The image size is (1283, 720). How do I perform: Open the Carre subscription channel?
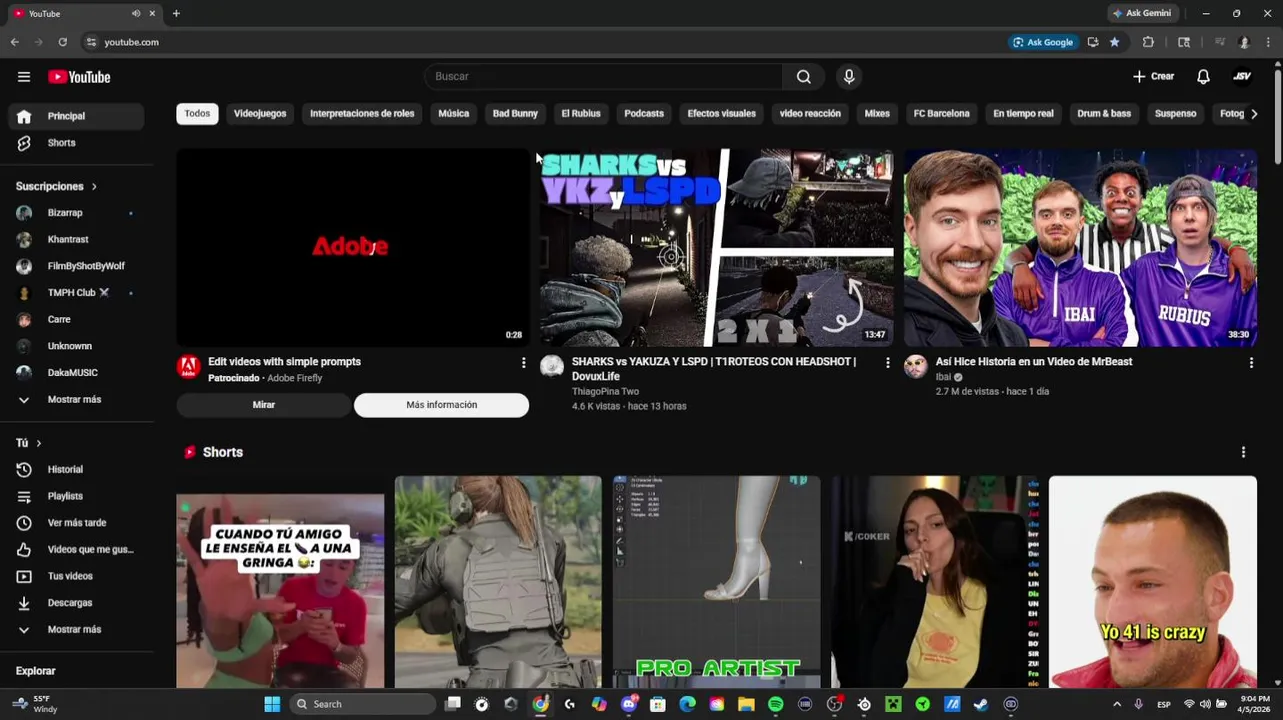(76, 320)
